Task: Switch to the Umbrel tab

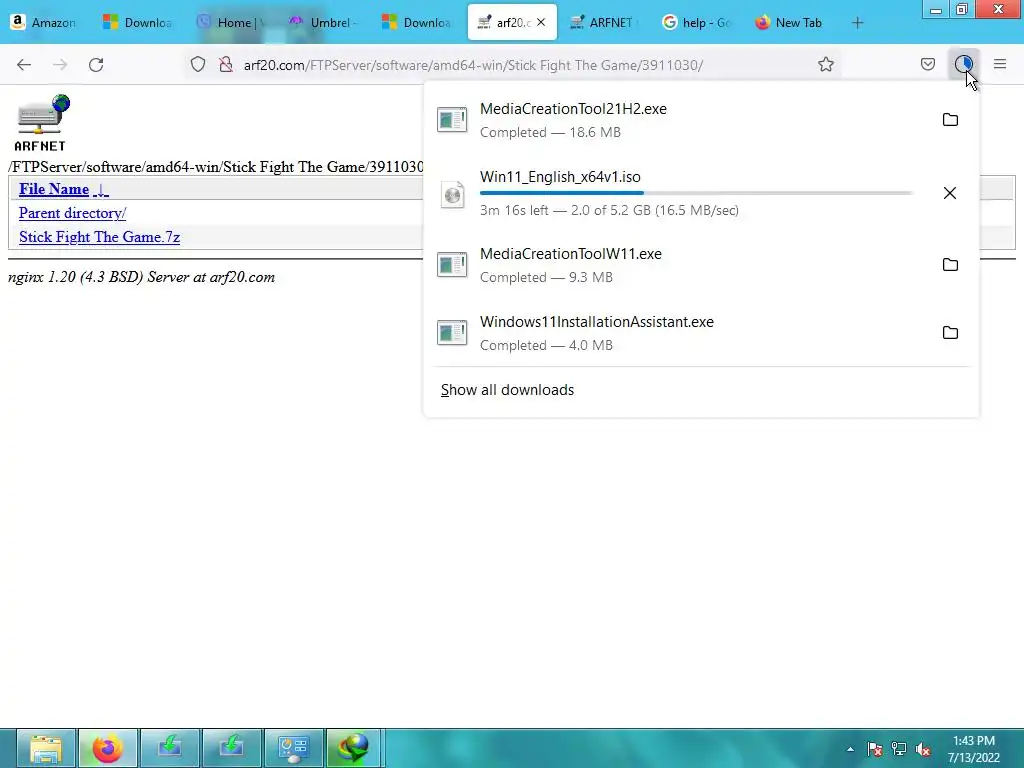Action: point(325,22)
